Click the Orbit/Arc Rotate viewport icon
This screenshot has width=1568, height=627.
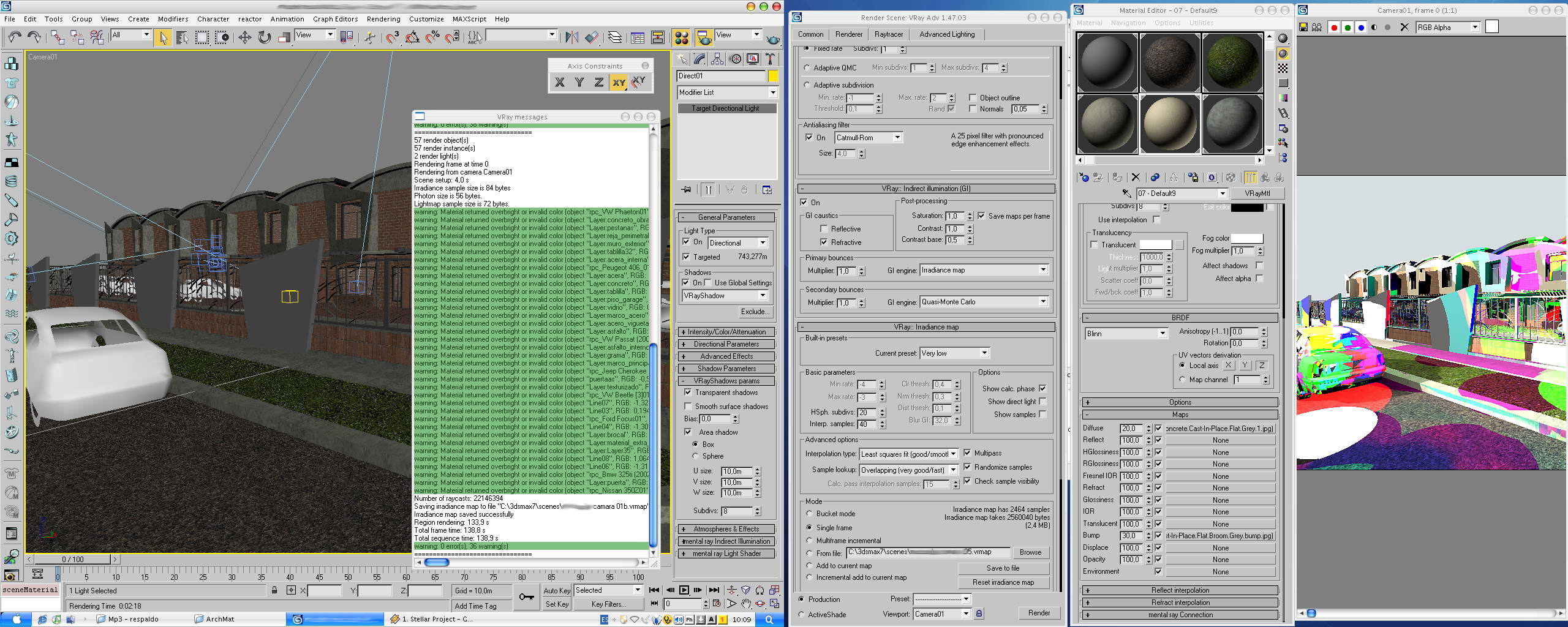[760, 603]
